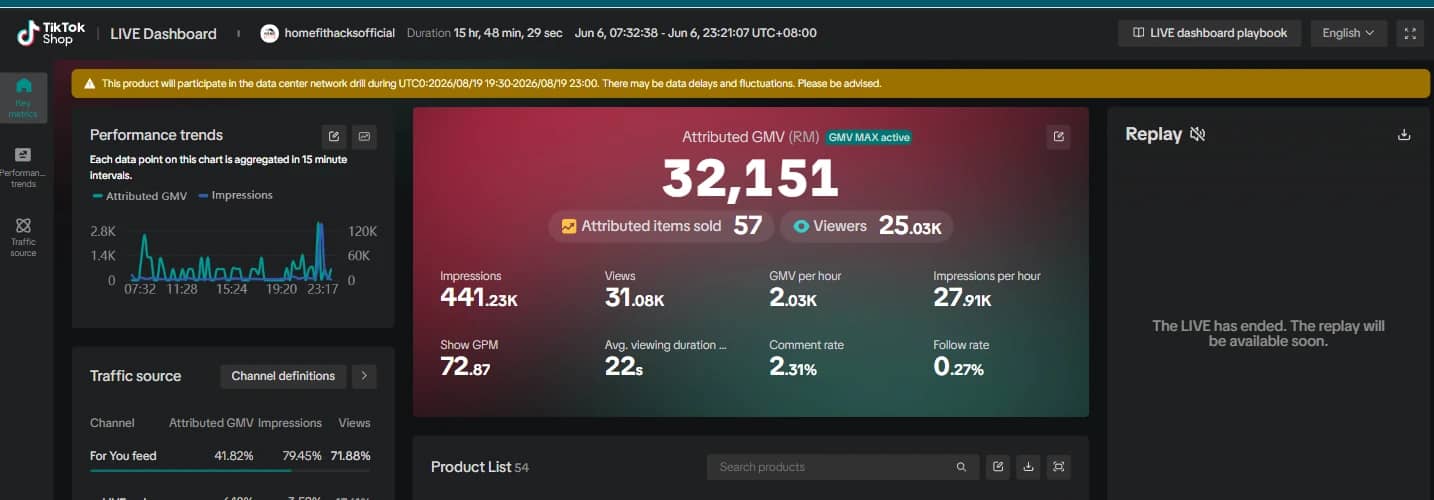Expand Product List to fullscreen icon

click(x=1059, y=467)
